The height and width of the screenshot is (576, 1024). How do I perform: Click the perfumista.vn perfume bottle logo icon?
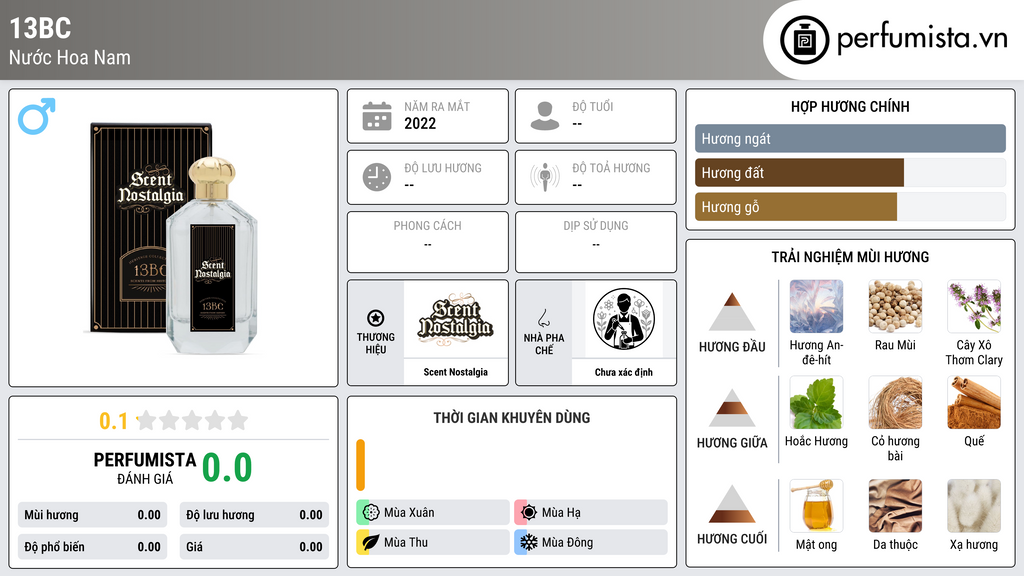(804, 40)
